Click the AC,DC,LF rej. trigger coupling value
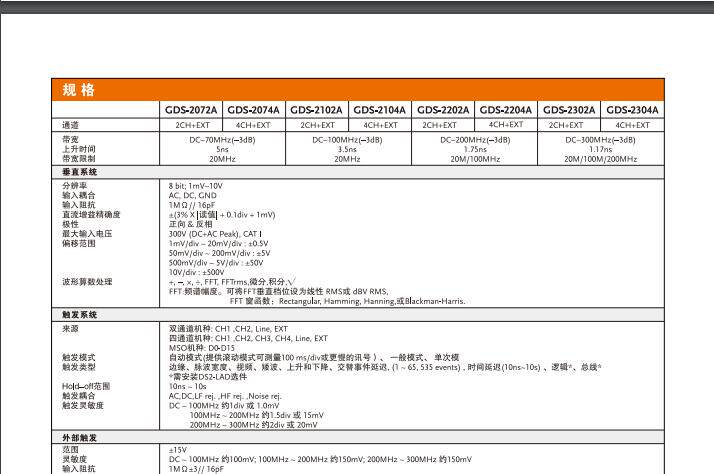The image size is (714, 474). click(225, 396)
